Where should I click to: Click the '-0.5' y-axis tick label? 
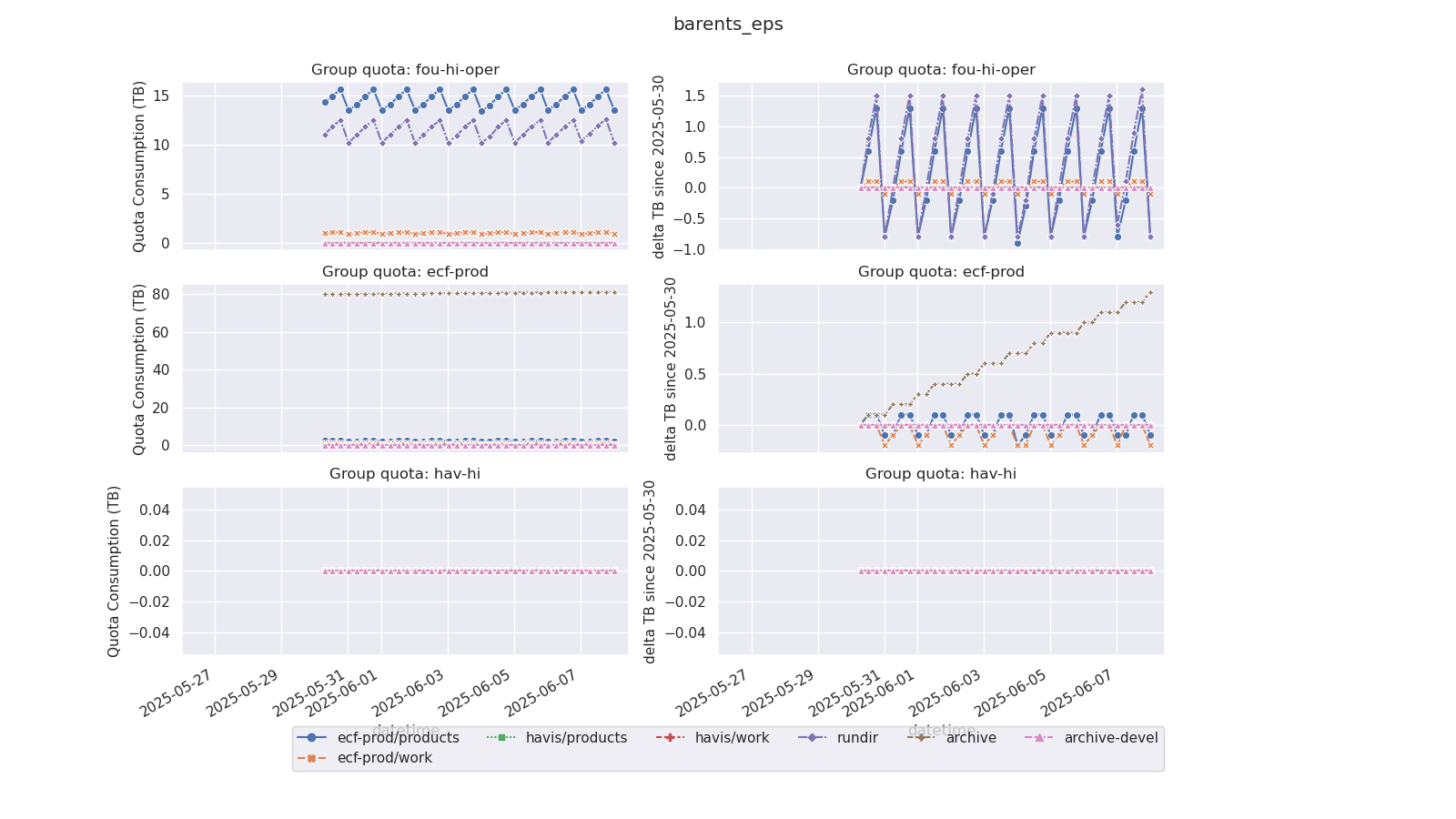click(691, 218)
